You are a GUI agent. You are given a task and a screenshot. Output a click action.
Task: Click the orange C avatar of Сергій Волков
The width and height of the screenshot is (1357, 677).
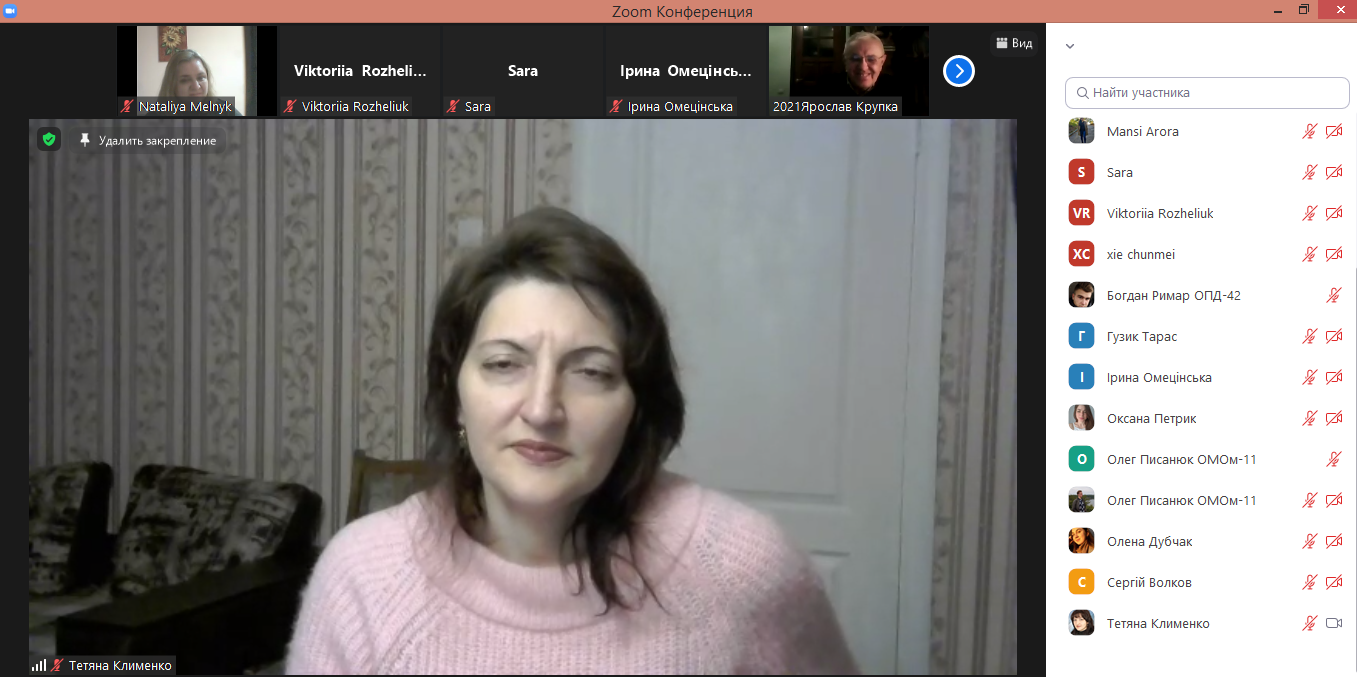pyautogui.click(x=1081, y=582)
